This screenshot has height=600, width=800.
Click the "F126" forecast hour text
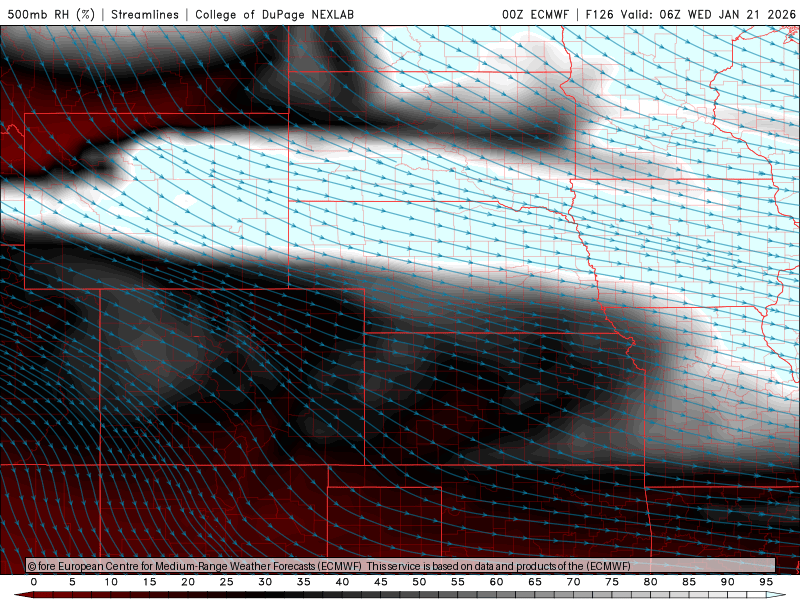pos(599,14)
